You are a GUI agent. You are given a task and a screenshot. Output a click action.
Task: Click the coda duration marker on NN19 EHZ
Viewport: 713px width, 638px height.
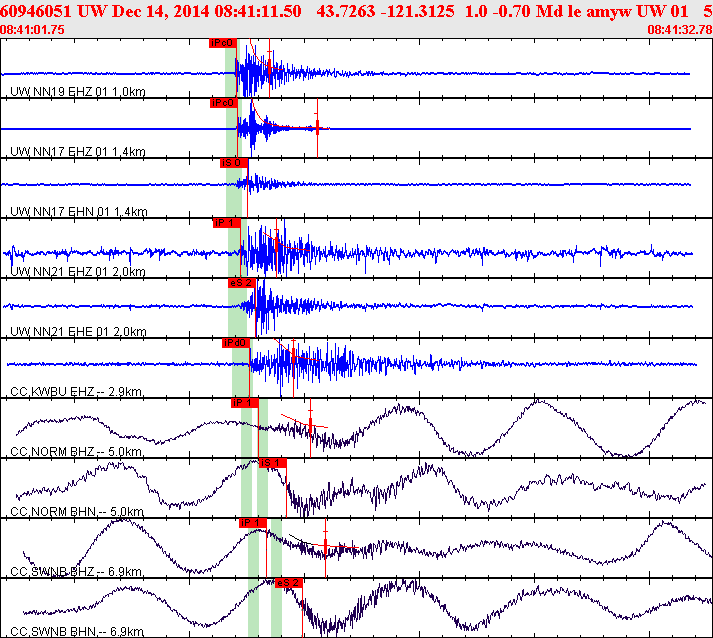(x=270, y=67)
